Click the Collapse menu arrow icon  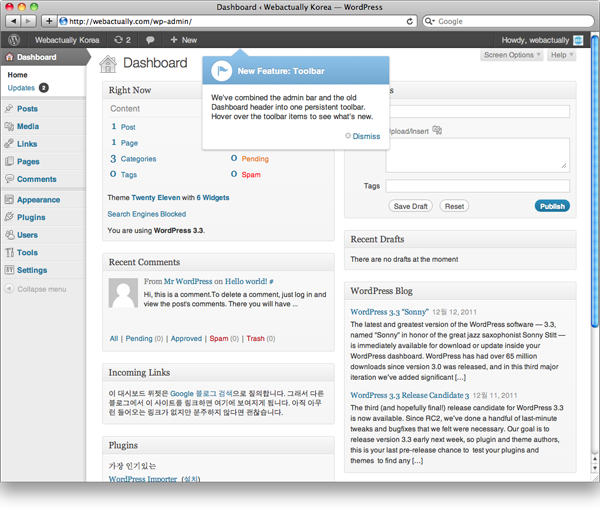[9, 289]
